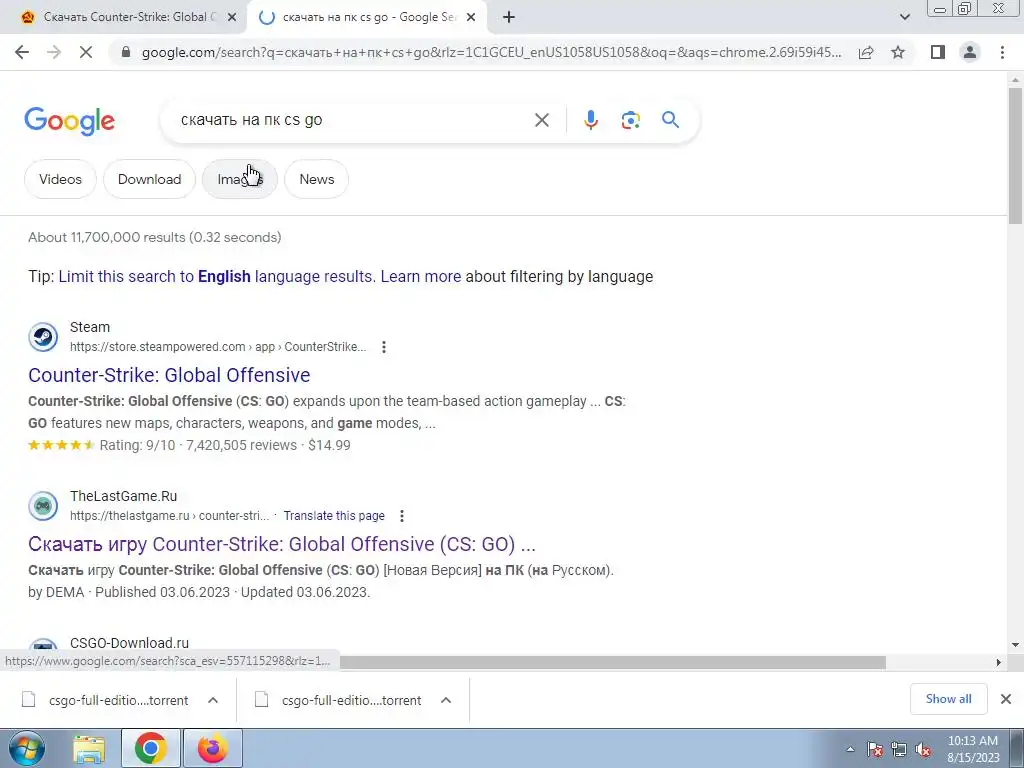The image size is (1024, 768).
Task: Click the vertical scrollbar thumb
Action: [1015, 155]
